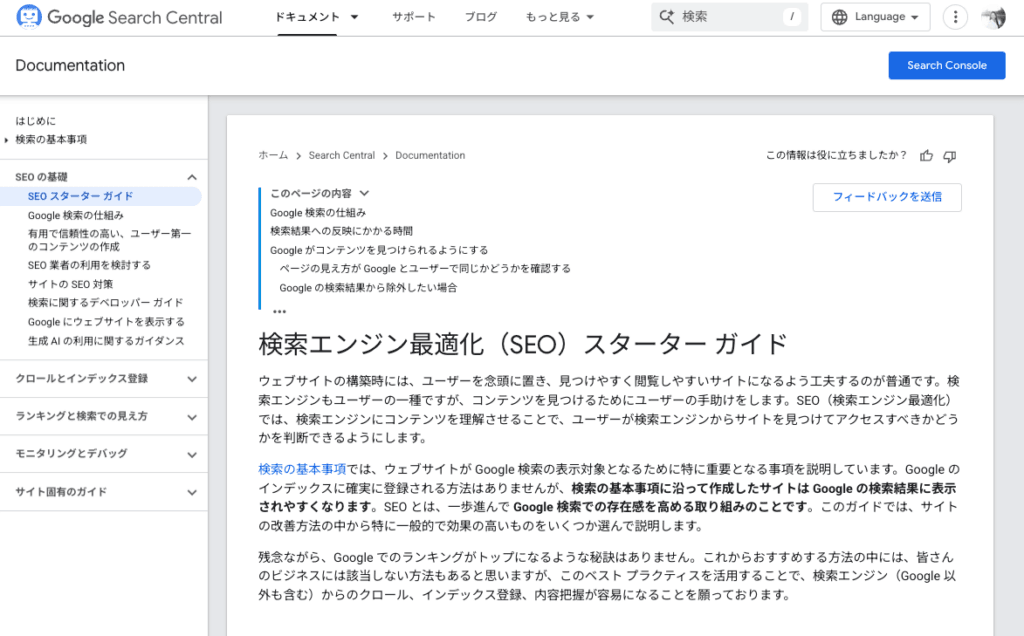
Task: Collapse このページの内容 chevron
Action: click(x=364, y=193)
